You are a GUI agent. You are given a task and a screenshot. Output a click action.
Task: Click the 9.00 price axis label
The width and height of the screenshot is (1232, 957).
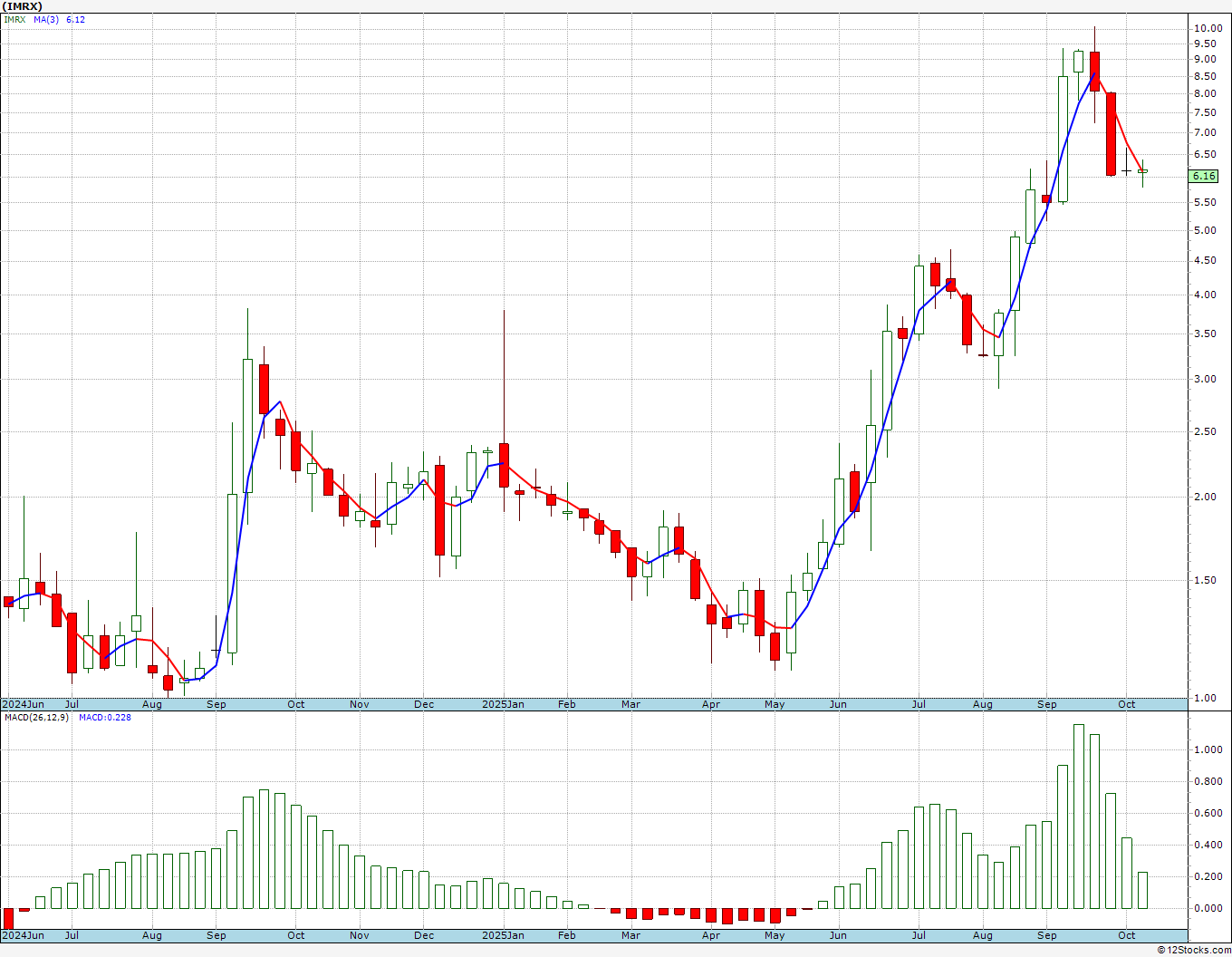coord(1206,60)
